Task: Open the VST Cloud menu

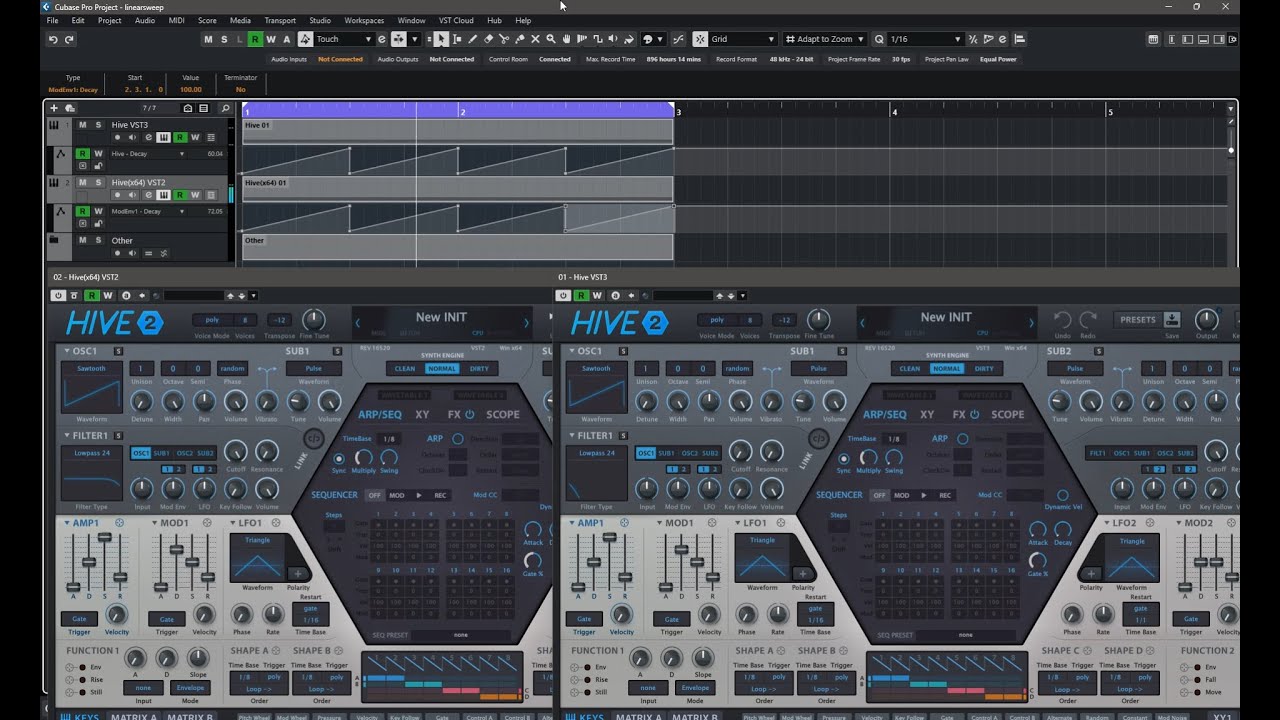Action: click(456, 20)
